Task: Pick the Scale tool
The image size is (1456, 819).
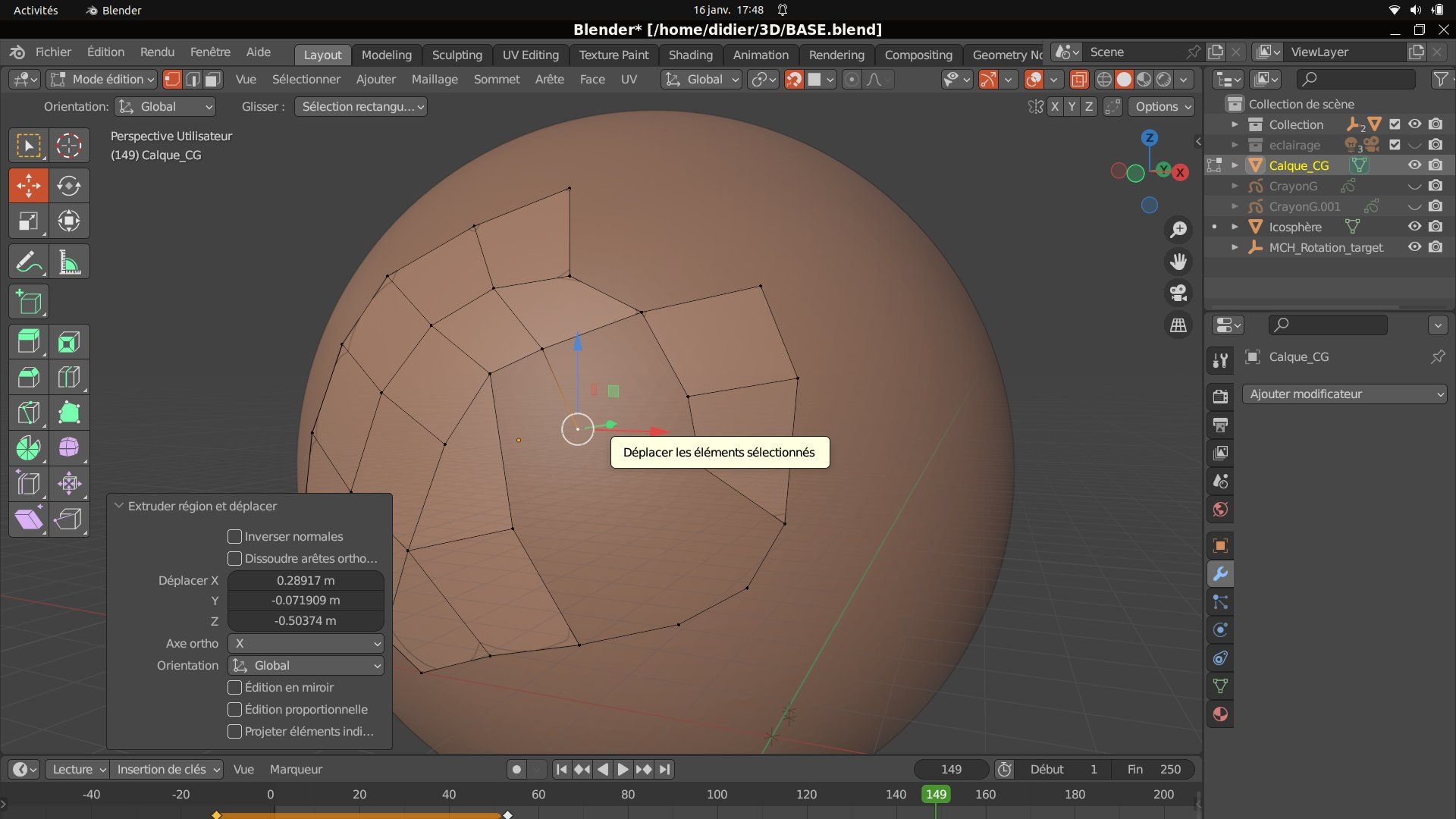Action: tap(29, 221)
